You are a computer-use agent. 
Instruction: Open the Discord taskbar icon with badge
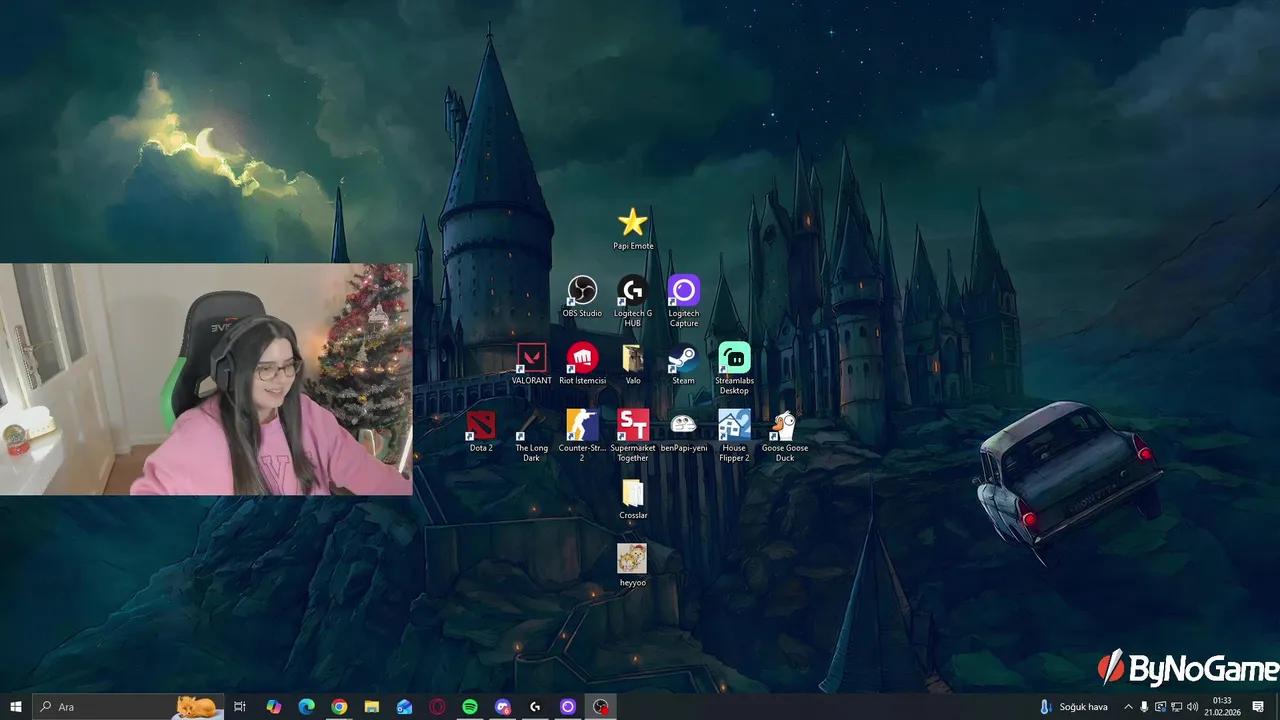pos(503,707)
